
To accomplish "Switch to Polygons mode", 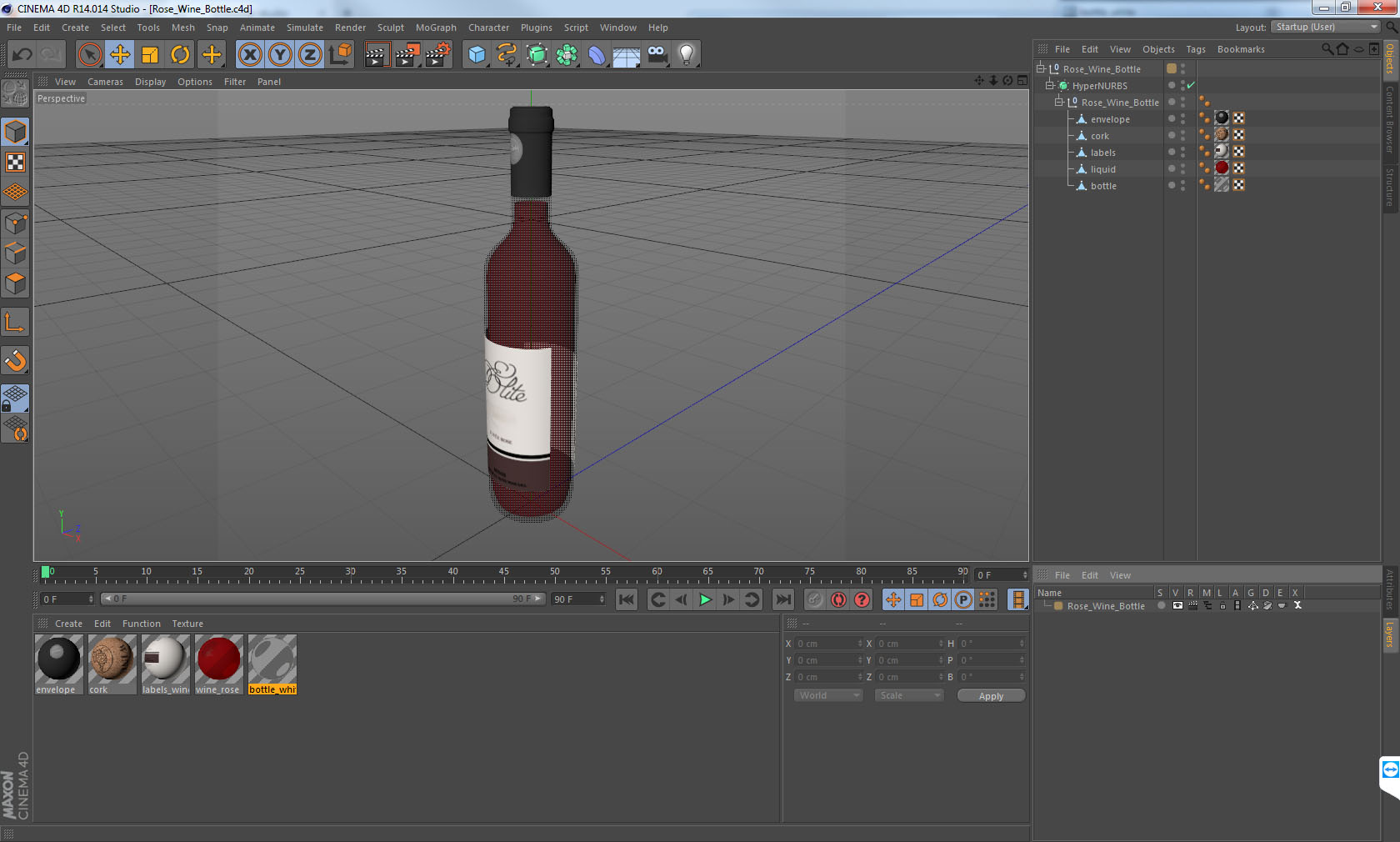I will pyautogui.click(x=15, y=283).
